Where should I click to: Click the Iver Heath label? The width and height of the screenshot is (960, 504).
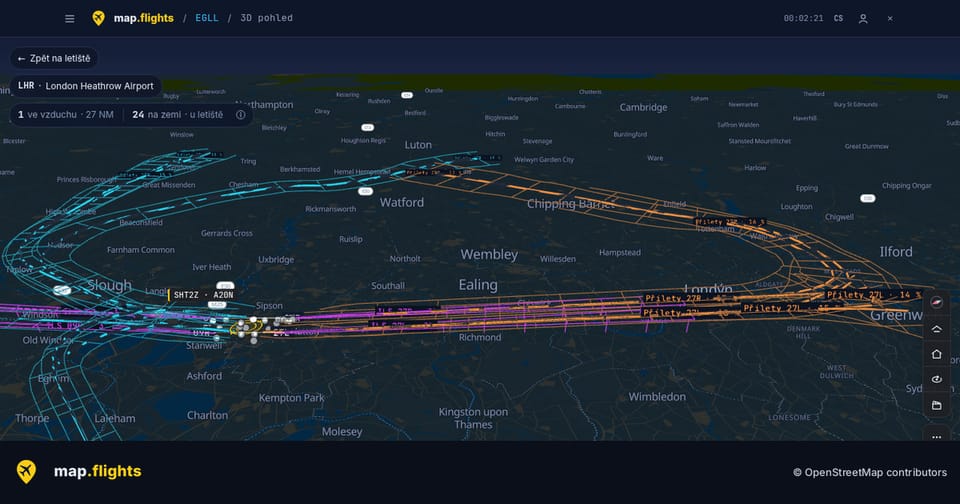[x=212, y=267]
